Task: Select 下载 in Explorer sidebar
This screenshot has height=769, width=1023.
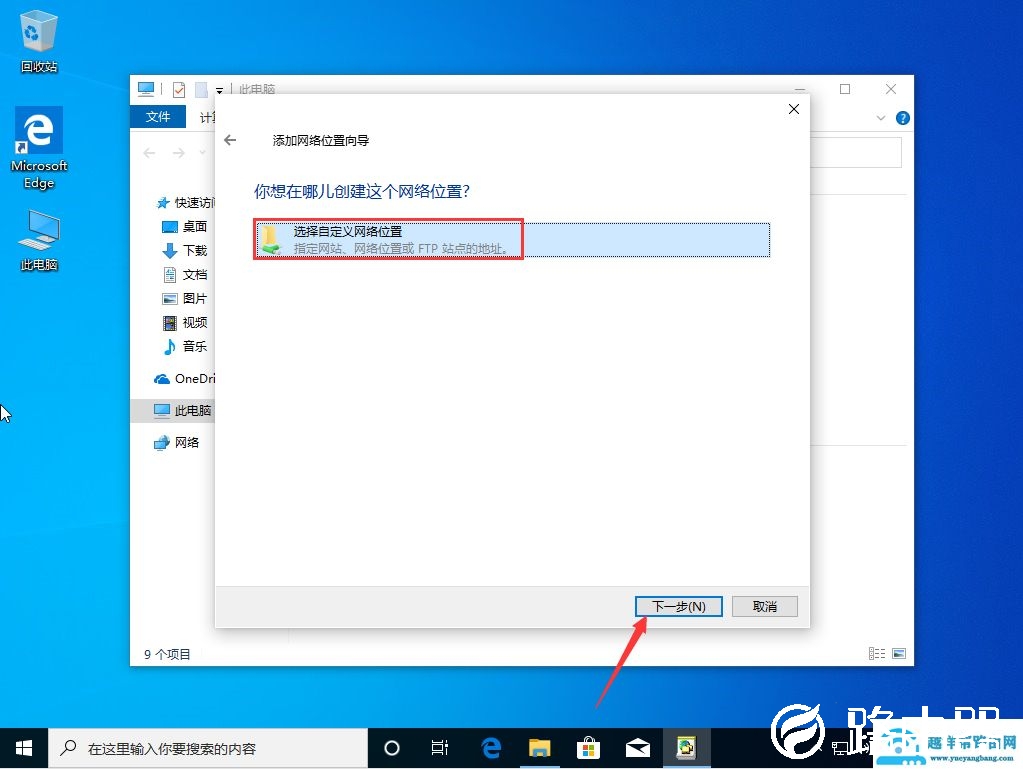Action: tap(185, 250)
